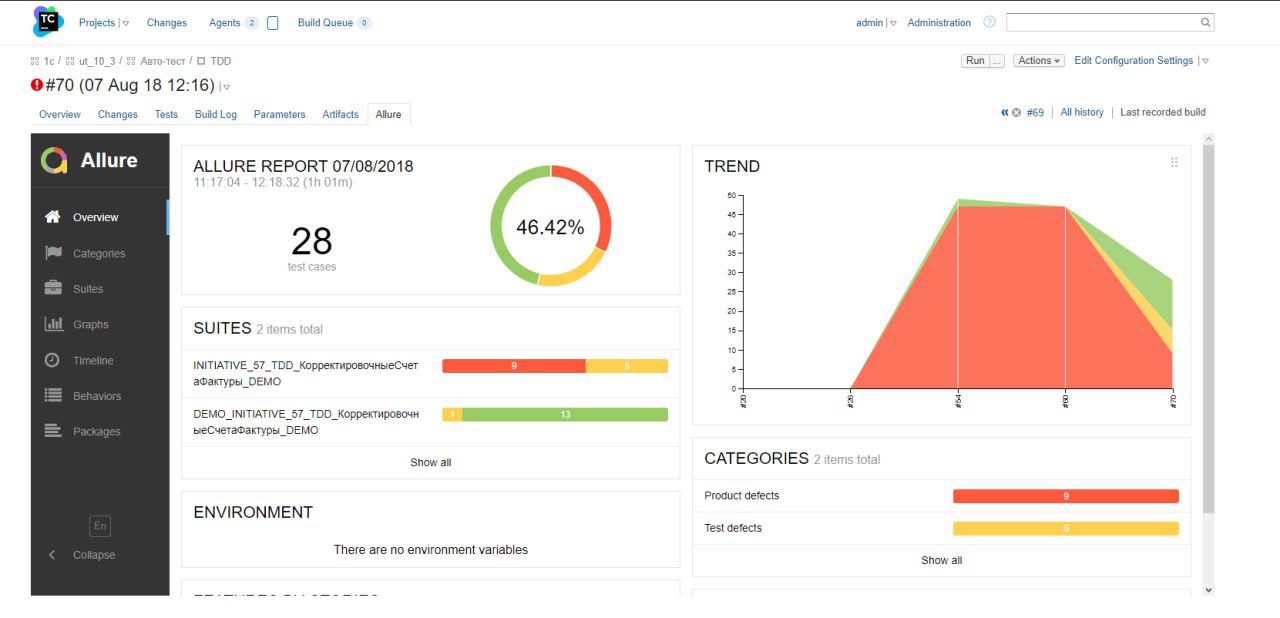Click the Allure logo icon
Image resolution: width=1280 pixels, height=618 pixels.
click(x=54, y=160)
